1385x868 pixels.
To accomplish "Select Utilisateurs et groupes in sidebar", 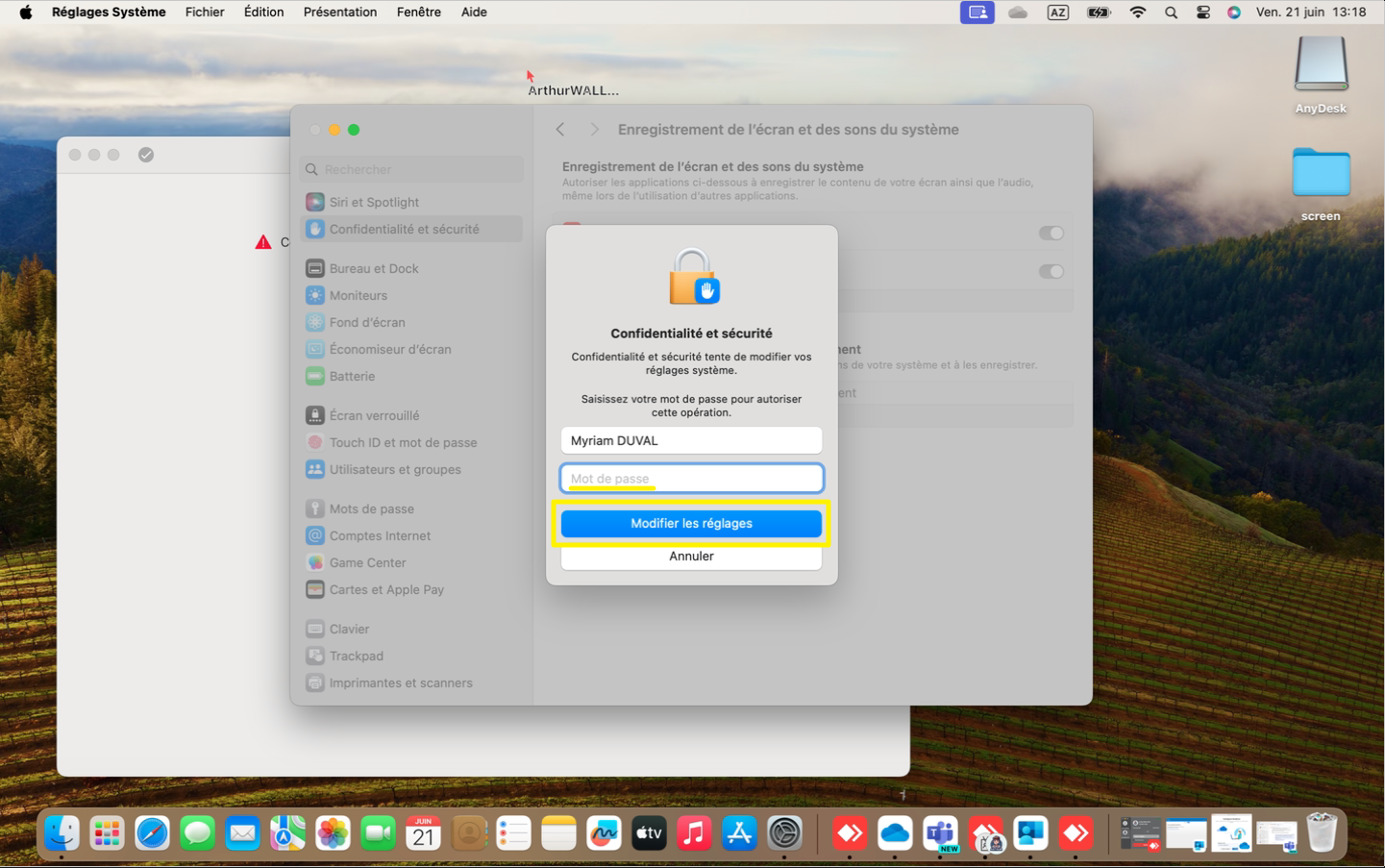I will pos(412,469).
